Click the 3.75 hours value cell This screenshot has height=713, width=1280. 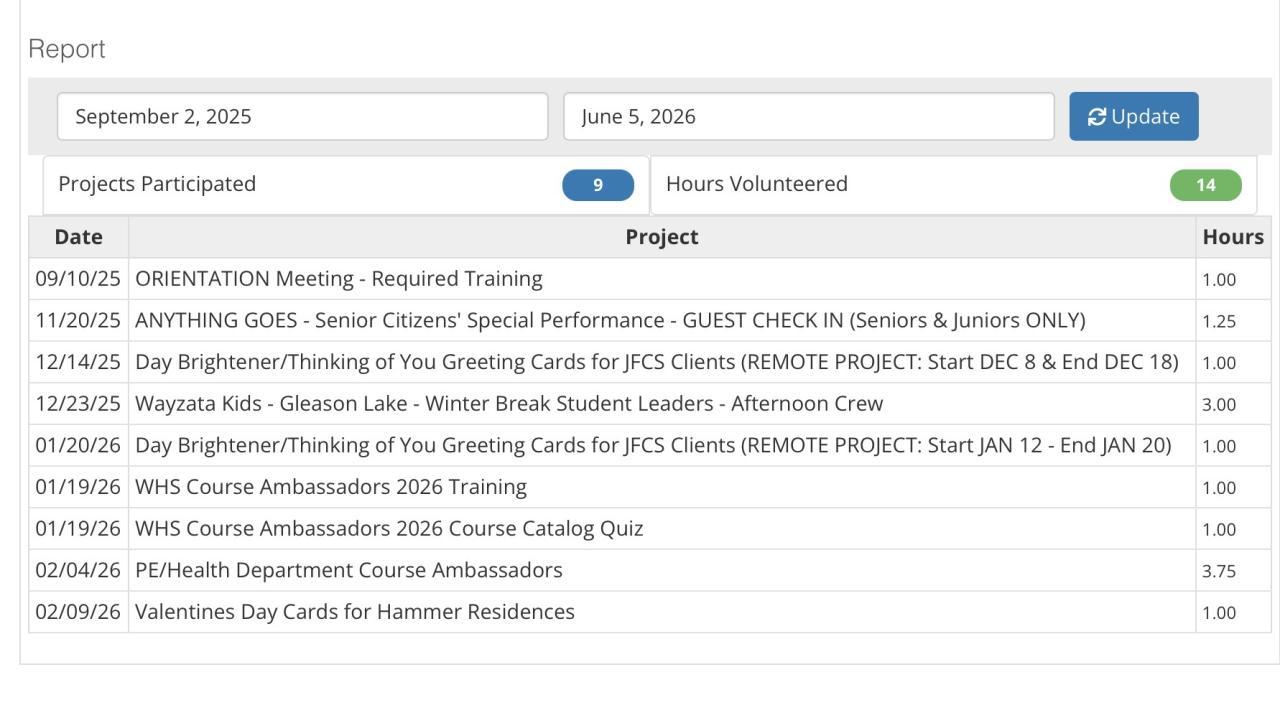click(1219, 571)
